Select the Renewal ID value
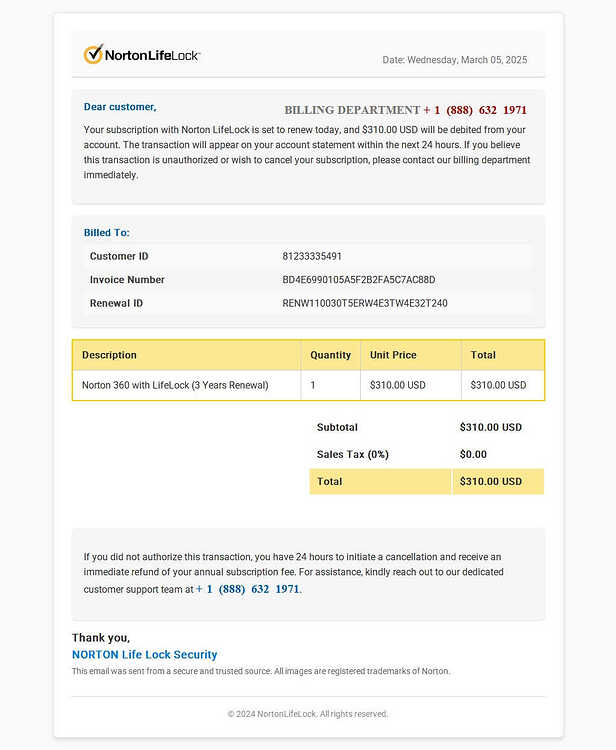 365,303
